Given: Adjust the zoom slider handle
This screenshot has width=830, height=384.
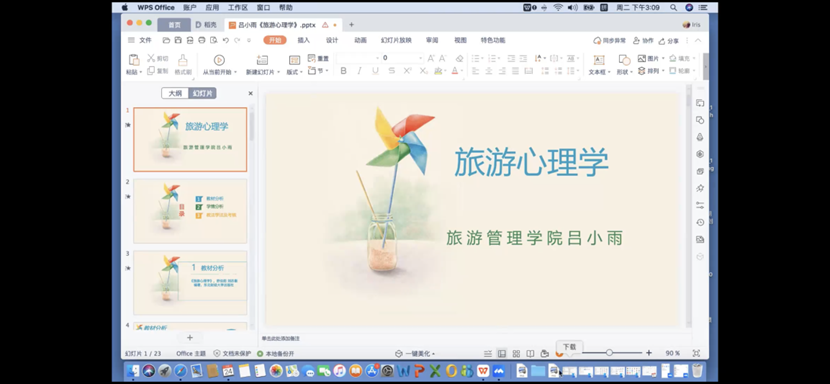Looking at the screenshot, I should click(609, 353).
